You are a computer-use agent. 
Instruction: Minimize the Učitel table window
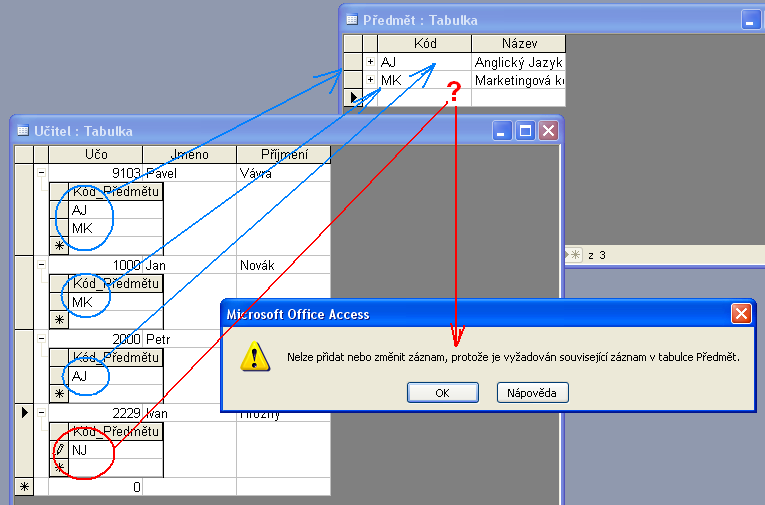click(502, 130)
